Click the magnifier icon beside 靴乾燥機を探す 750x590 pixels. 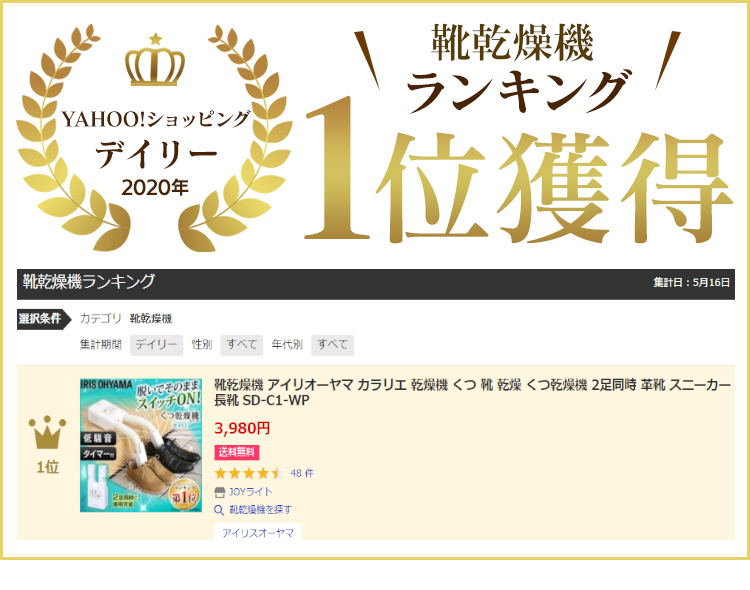219,510
